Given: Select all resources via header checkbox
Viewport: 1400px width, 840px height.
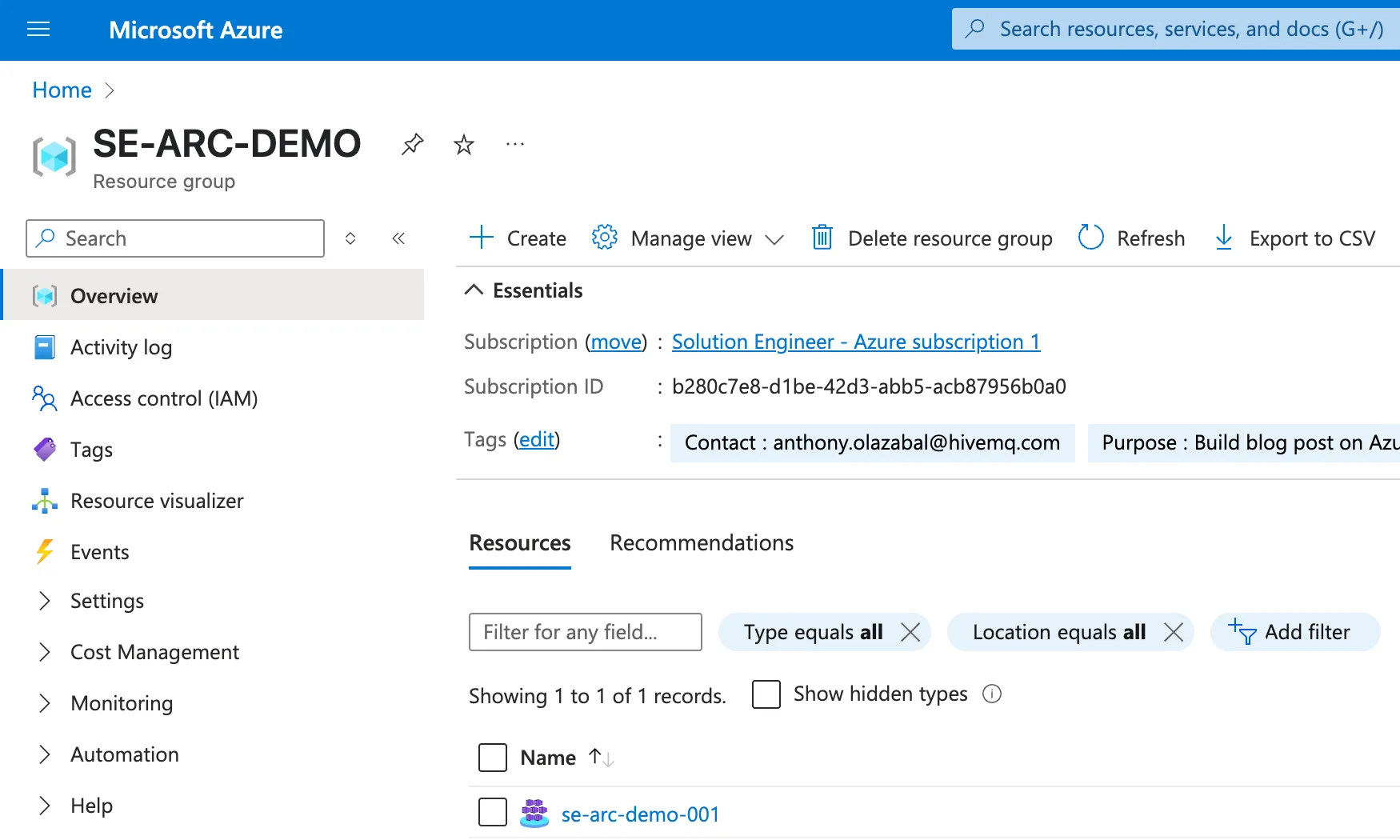Looking at the screenshot, I should (x=493, y=757).
